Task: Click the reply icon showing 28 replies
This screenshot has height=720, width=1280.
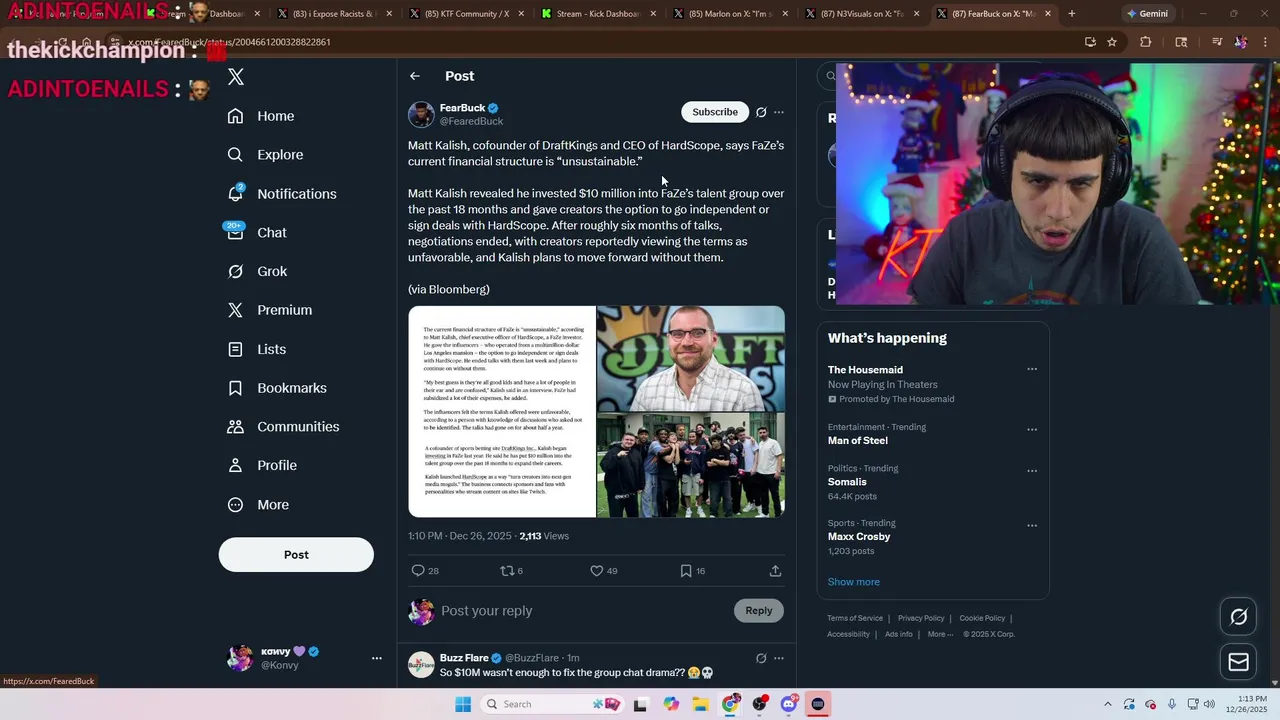Action: click(x=418, y=570)
